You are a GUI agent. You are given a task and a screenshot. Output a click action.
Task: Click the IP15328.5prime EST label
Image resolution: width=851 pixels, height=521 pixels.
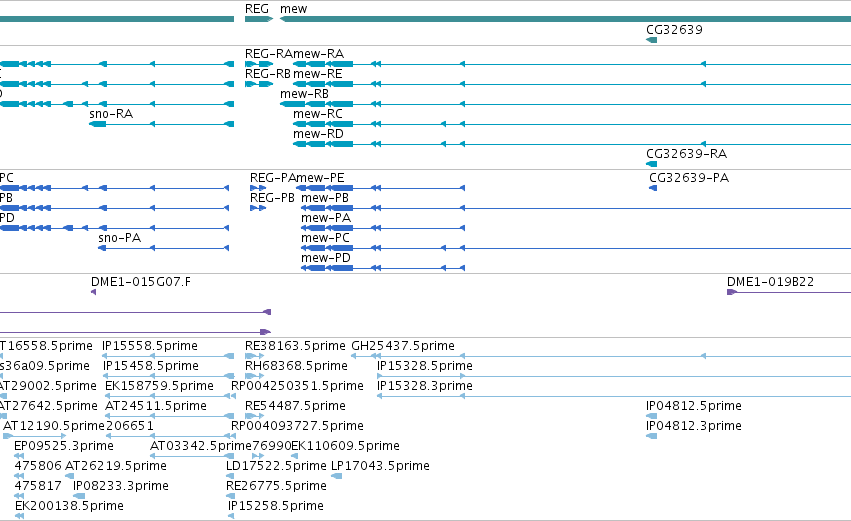[x=425, y=366]
